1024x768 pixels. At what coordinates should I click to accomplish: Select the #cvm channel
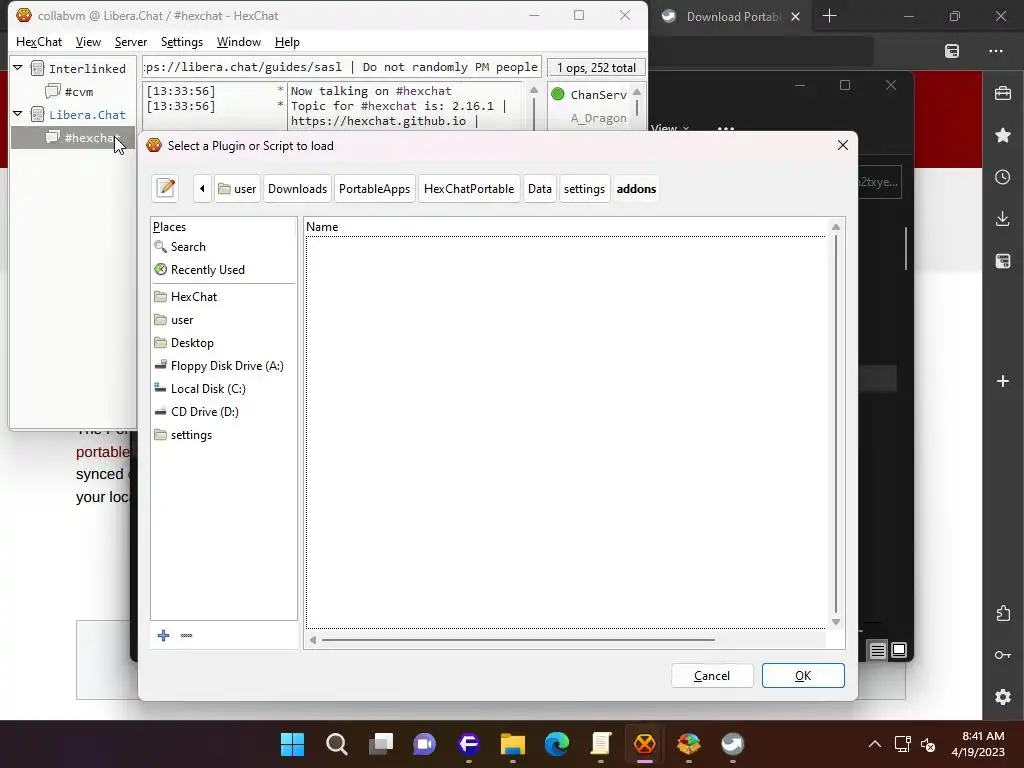tap(78, 91)
